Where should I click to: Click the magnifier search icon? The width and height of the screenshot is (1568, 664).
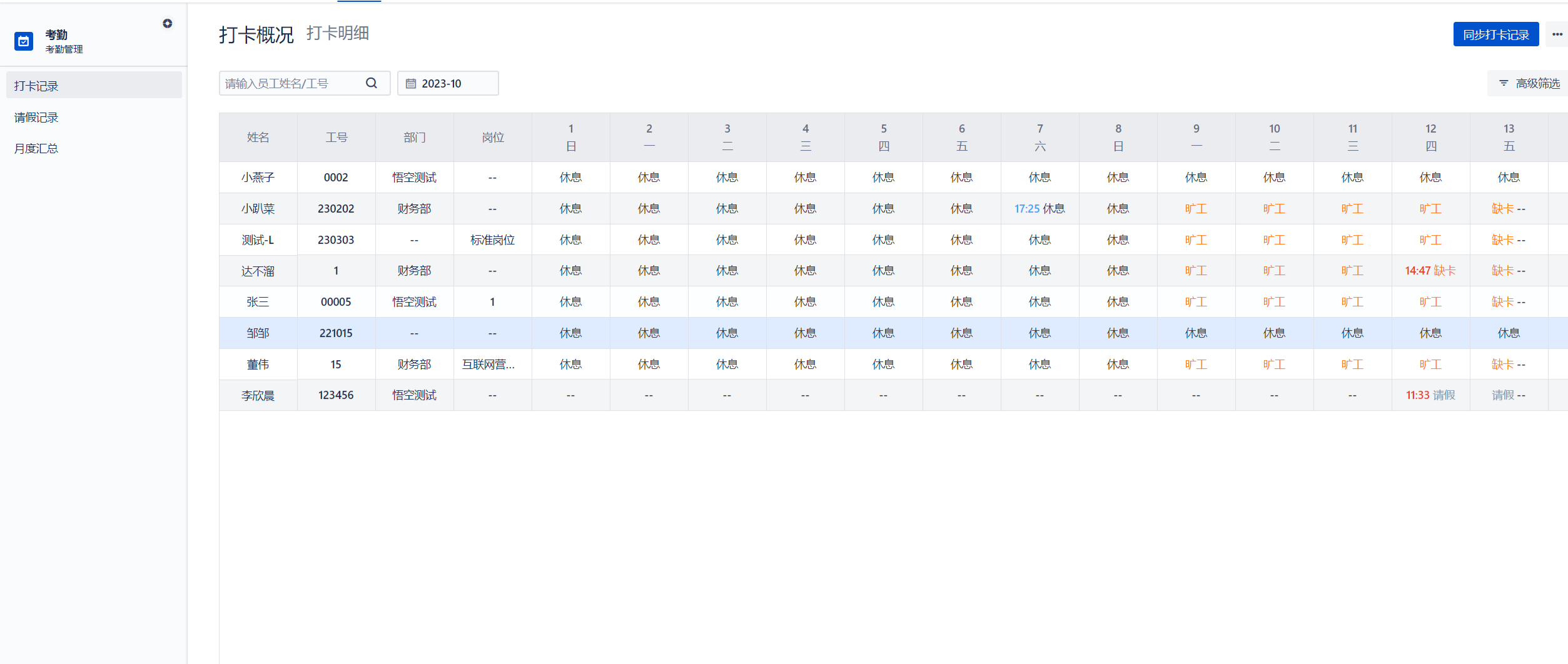coord(372,83)
